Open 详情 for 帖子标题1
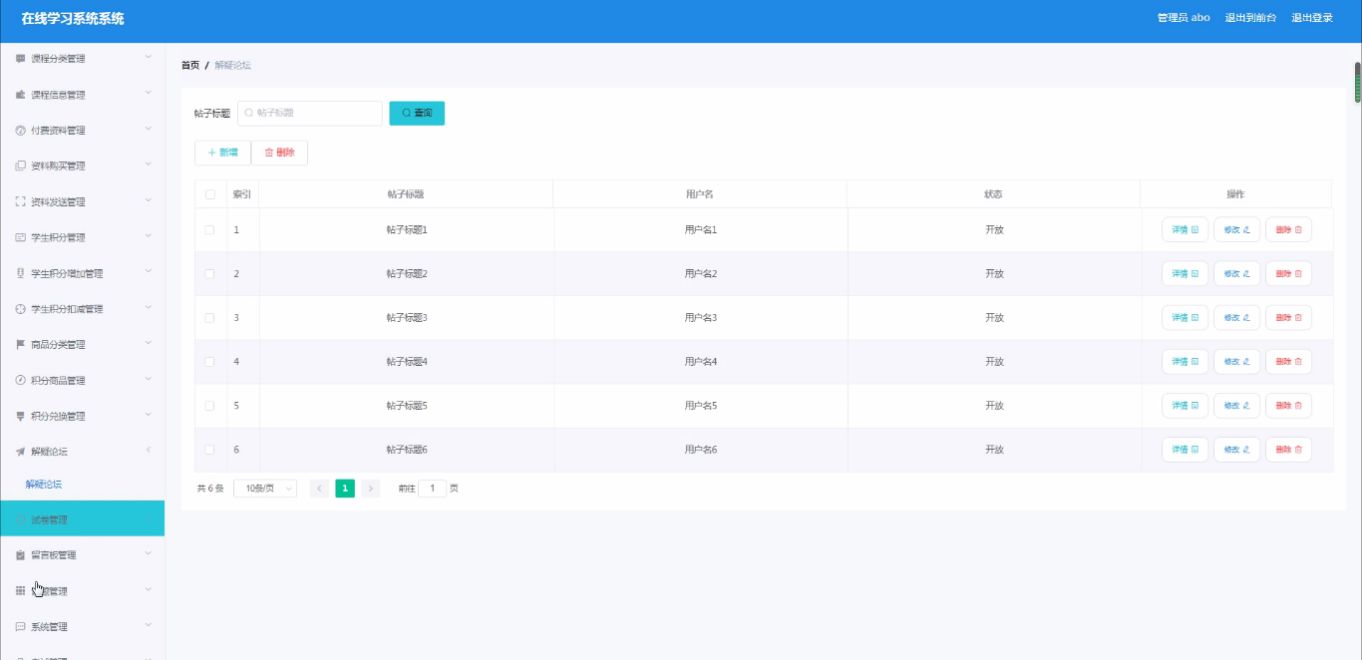Image resolution: width=1362 pixels, height=660 pixels. coord(1185,230)
